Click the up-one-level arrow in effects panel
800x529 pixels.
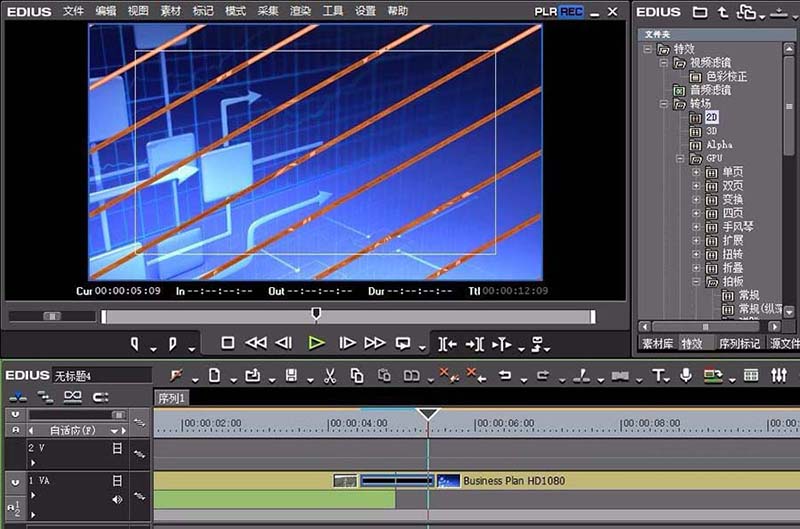point(723,12)
